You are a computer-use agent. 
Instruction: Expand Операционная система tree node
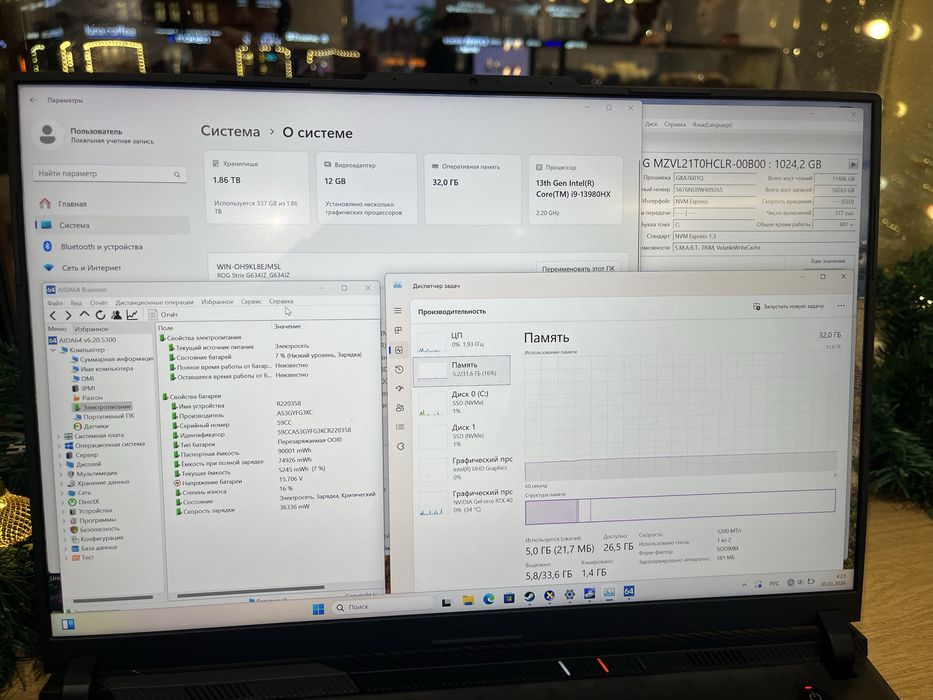coord(59,446)
